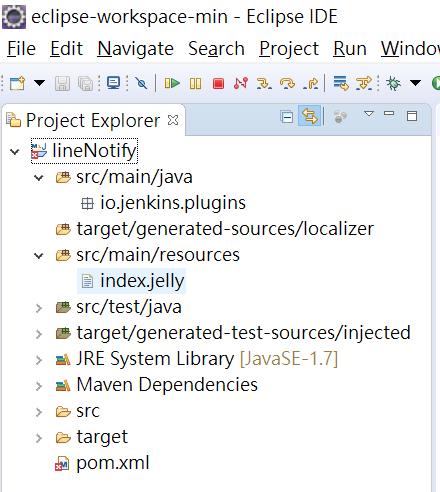
Task: Open the Navigate menu
Action: [x=135, y=49]
